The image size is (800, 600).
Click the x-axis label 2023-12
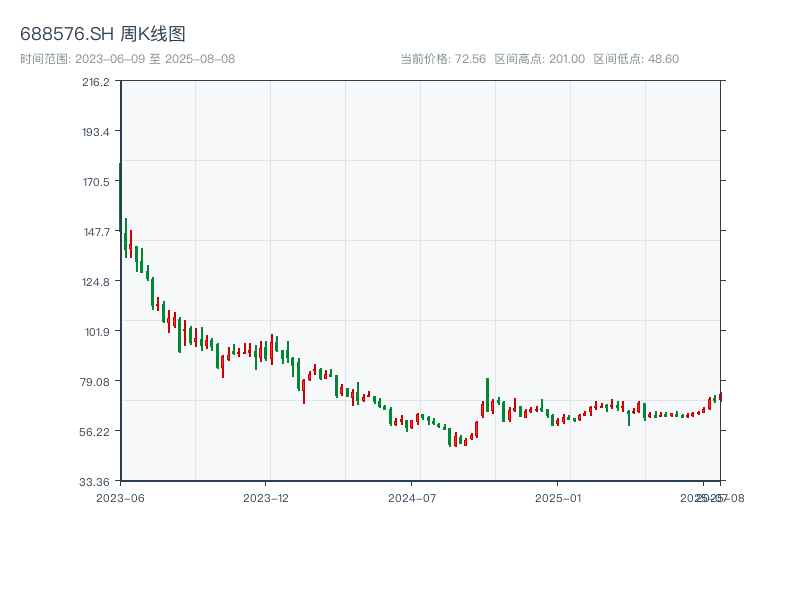[266, 498]
